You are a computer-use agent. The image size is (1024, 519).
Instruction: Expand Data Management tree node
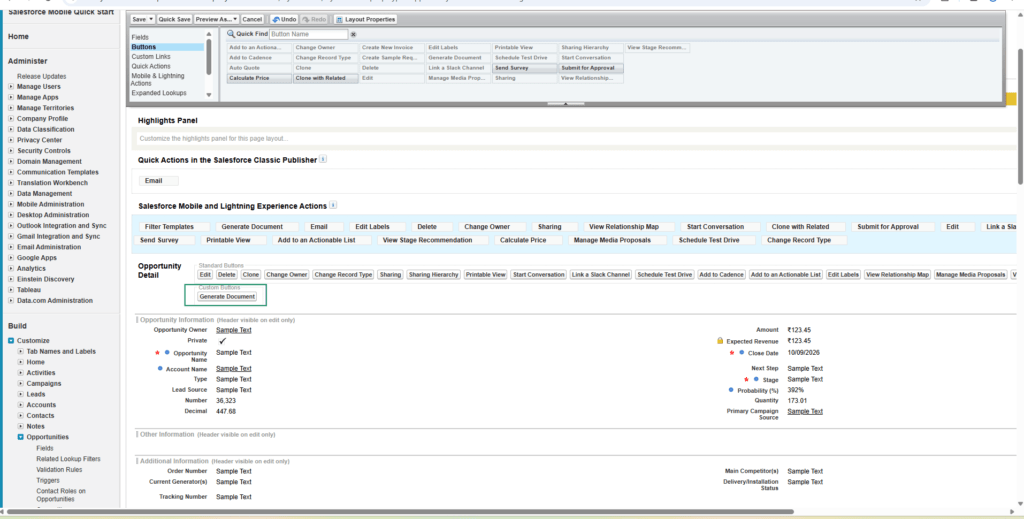11,193
